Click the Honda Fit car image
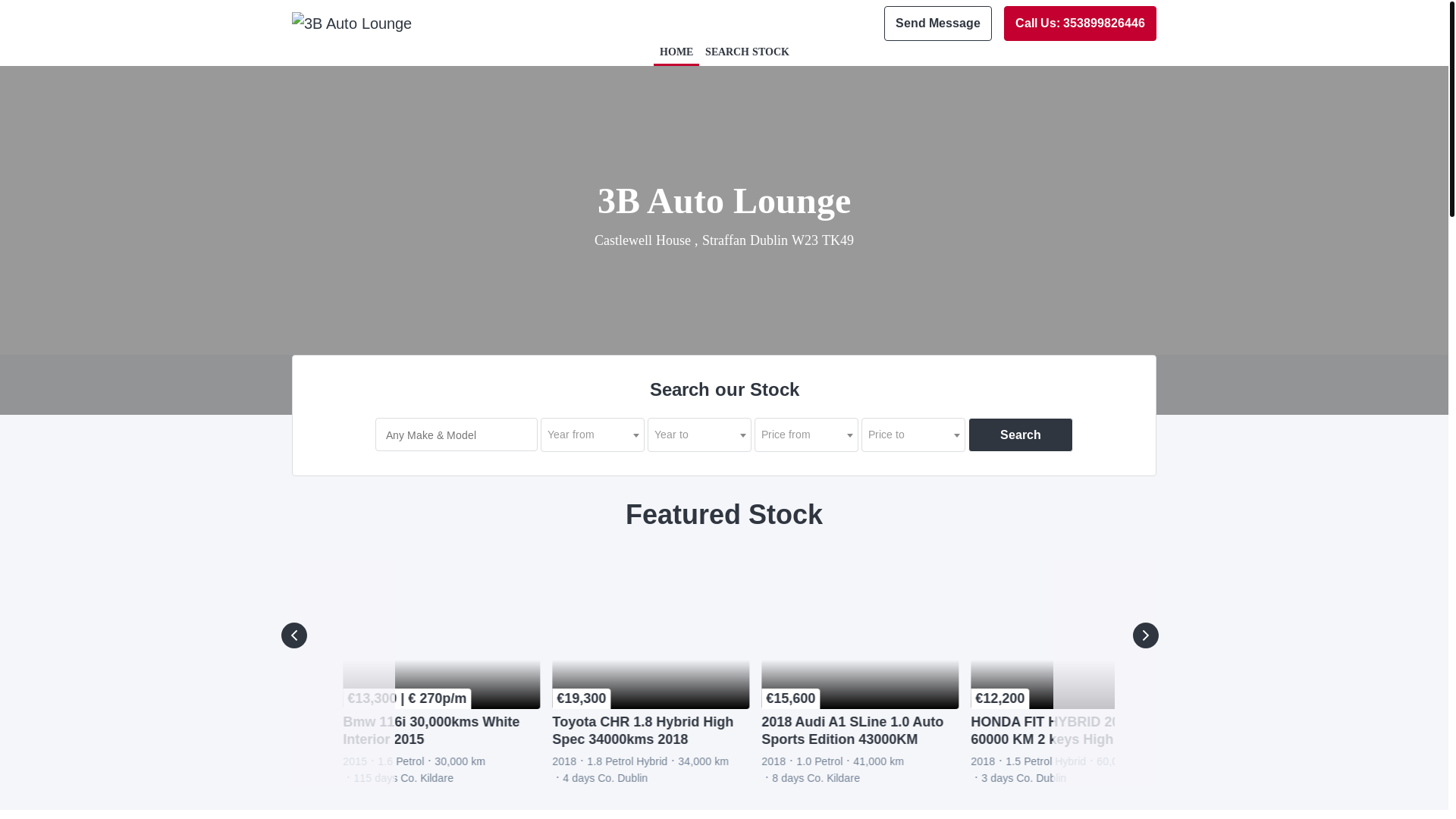This screenshot has width=1456, height=819. pyautogui.click(x=1043, y=634)
